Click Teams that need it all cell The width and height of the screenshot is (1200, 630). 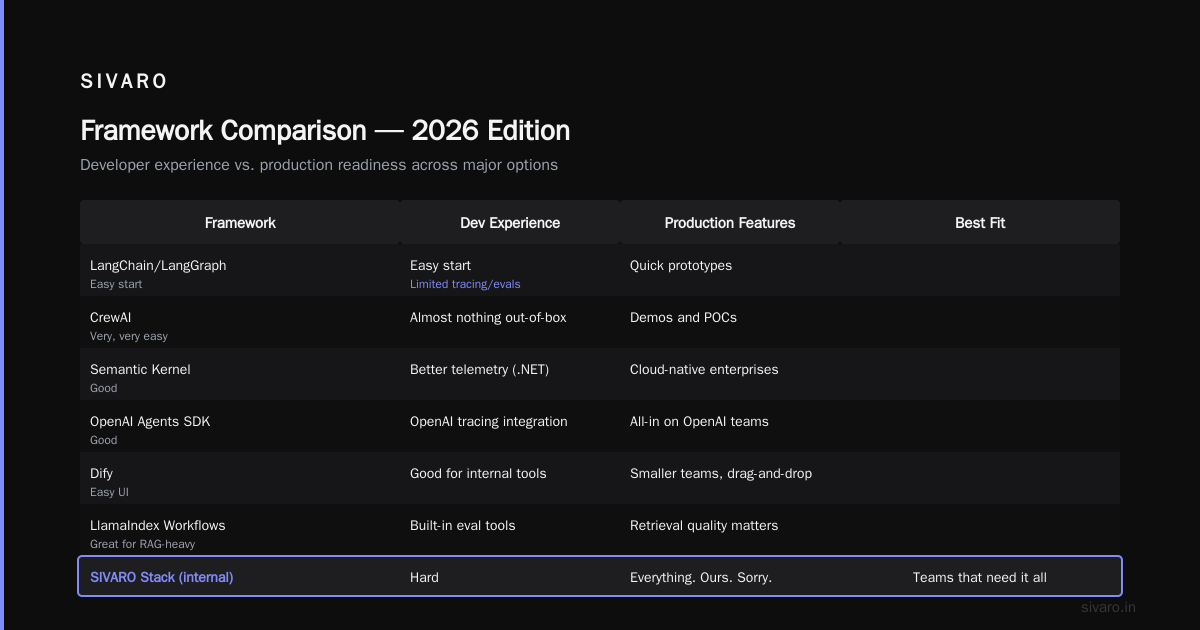980,577
